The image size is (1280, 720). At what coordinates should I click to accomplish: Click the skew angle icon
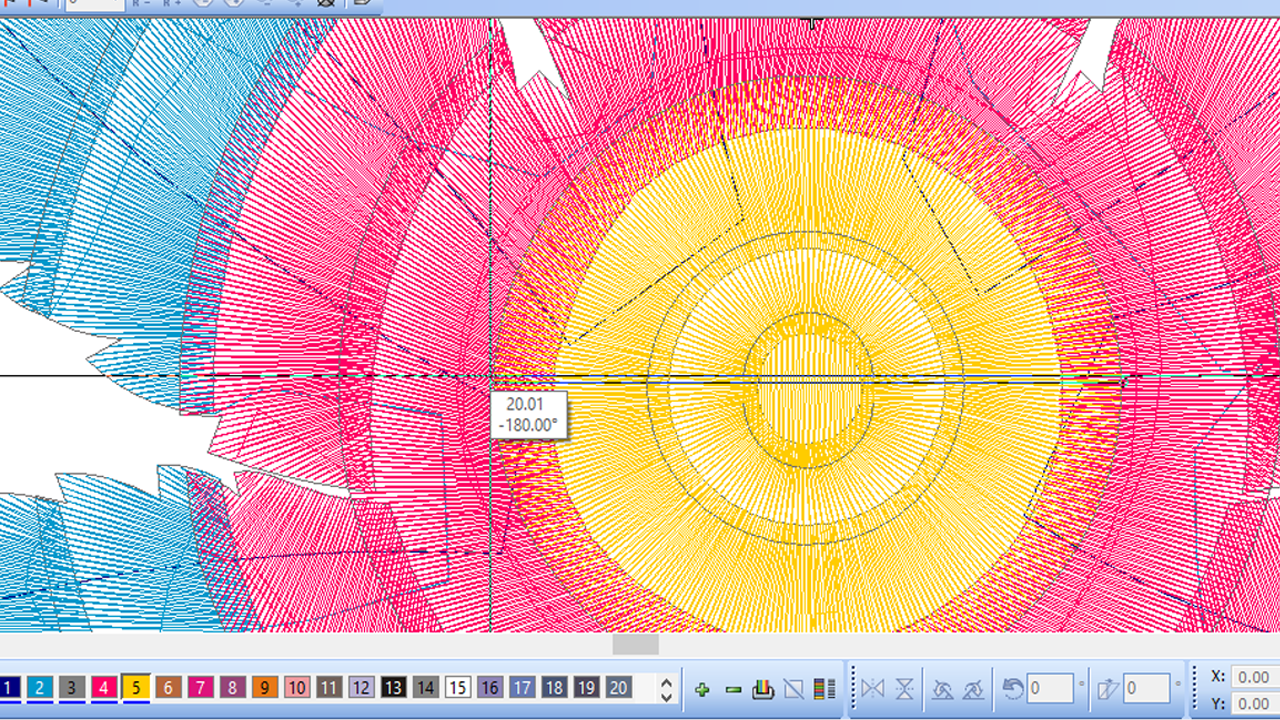tap(1108, 689)
